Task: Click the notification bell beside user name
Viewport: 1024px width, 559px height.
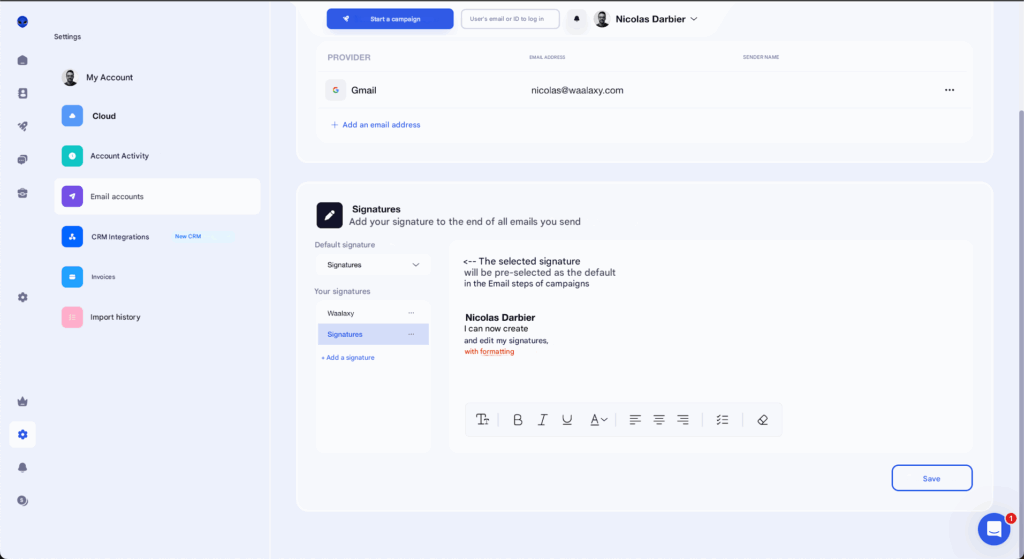Action: point(577,19)
